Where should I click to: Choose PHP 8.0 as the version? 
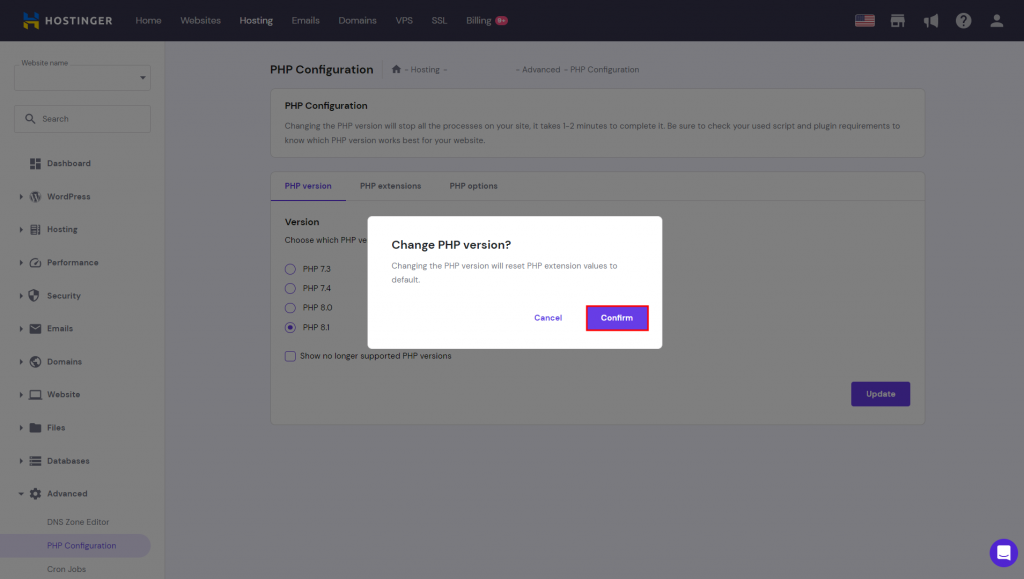(290, 308)
